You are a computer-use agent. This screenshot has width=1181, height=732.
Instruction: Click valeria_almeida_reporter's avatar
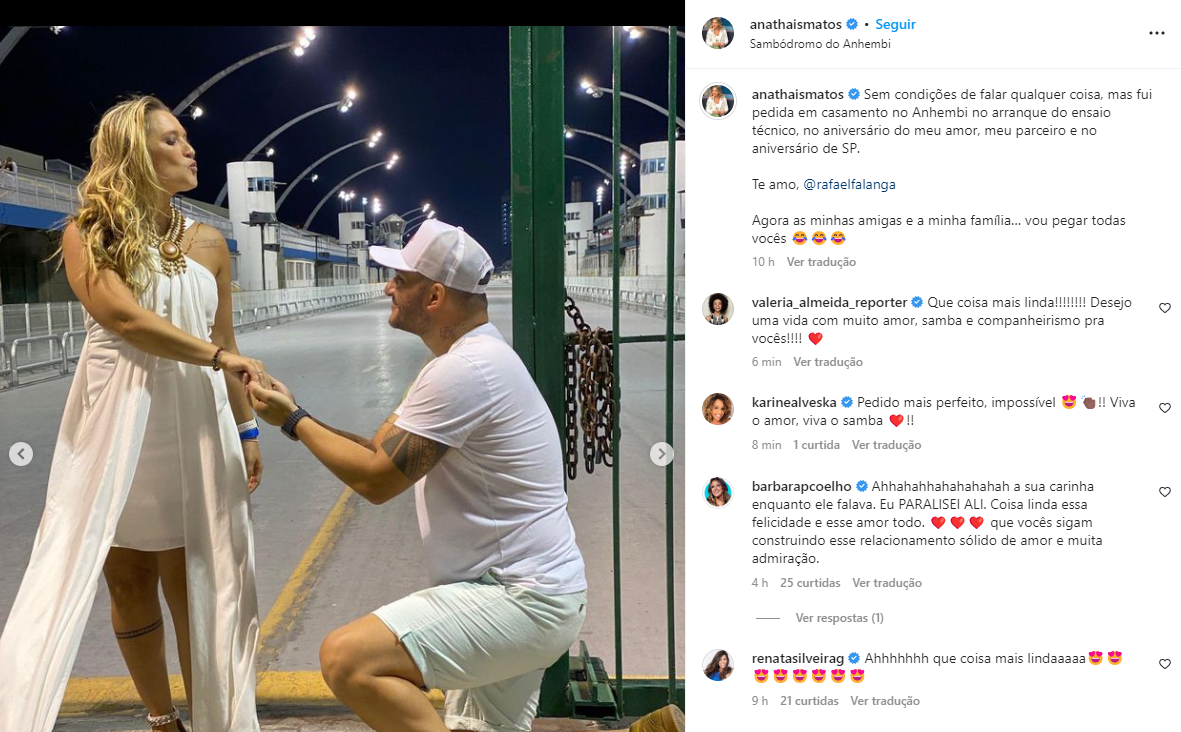pyautogui.click(x=717, y=309)
